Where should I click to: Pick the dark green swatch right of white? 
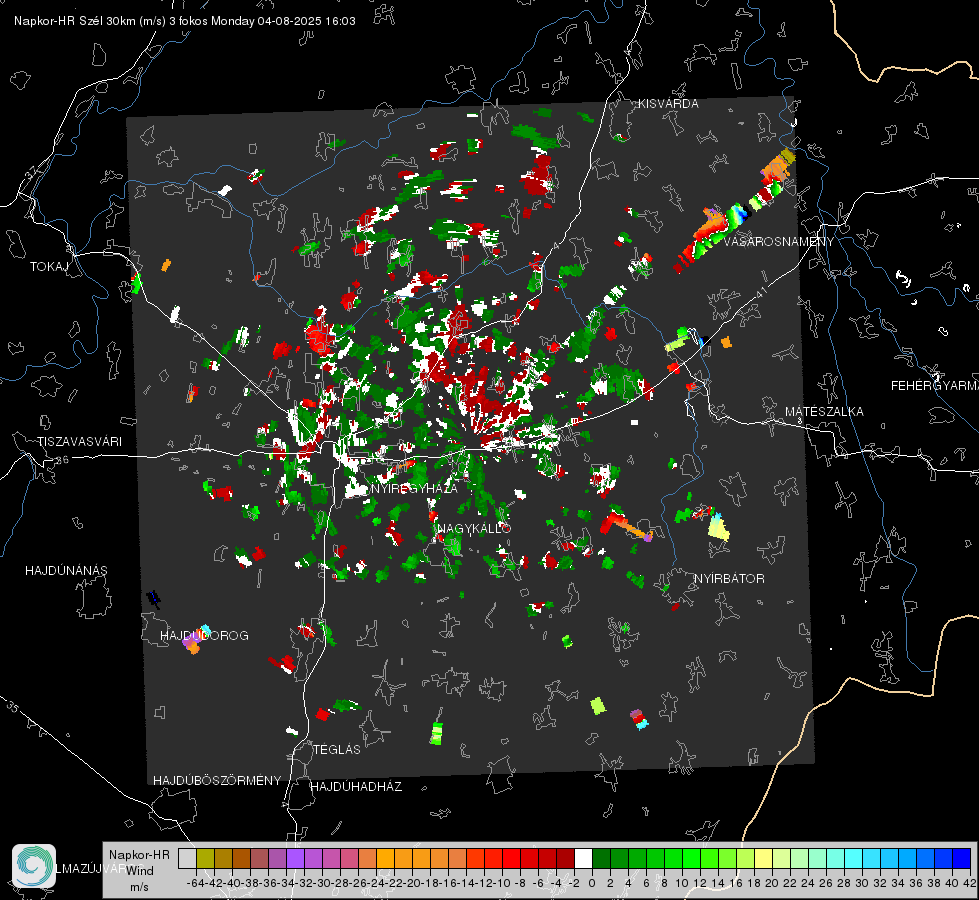[601, 858]
